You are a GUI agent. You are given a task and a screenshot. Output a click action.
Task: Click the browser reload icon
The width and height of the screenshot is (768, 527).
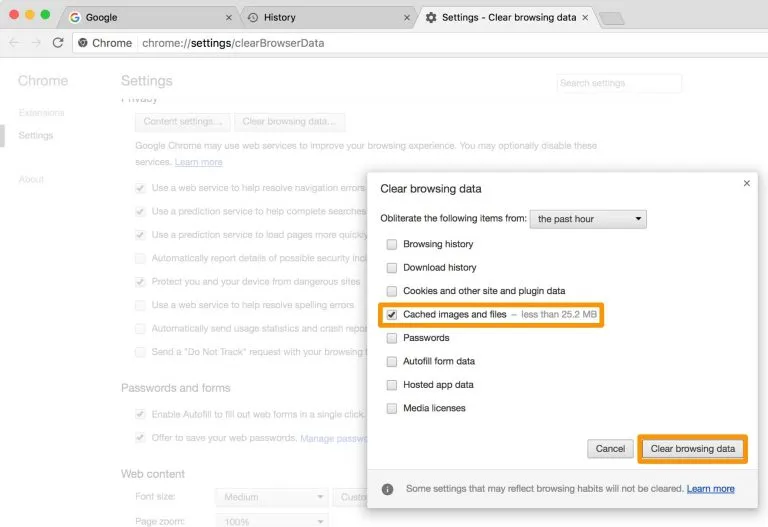tap(58, 43)
